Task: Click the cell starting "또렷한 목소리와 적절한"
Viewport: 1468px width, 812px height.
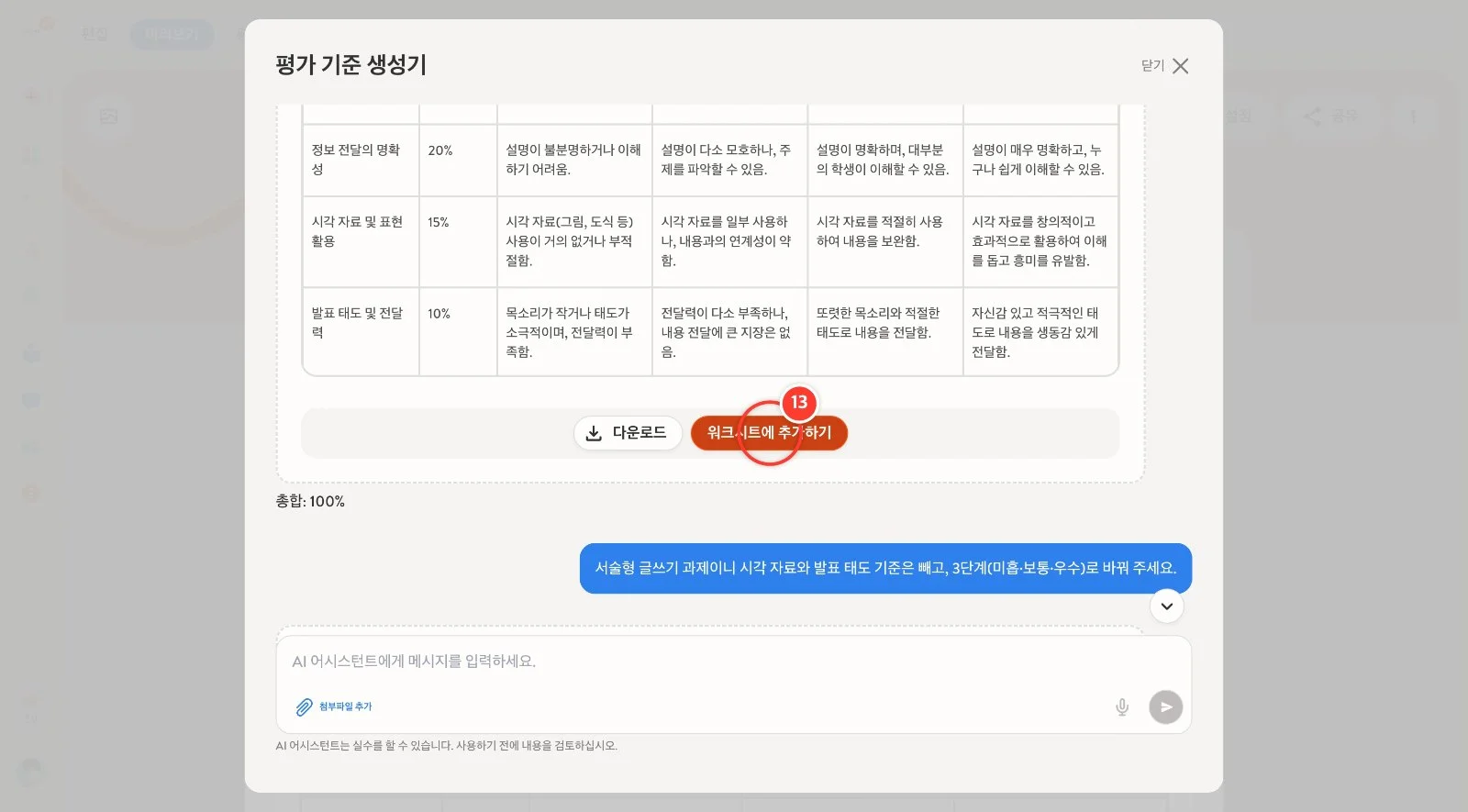Action: 885,331
